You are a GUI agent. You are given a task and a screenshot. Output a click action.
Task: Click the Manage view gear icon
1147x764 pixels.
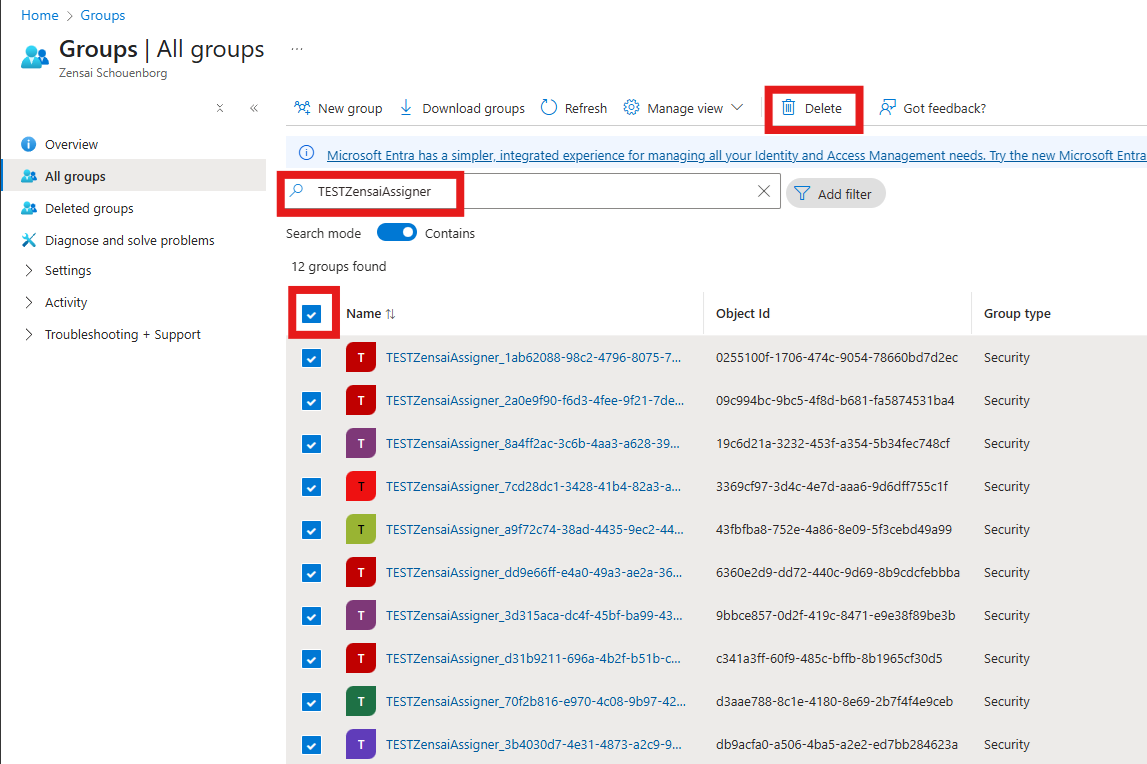631,108
